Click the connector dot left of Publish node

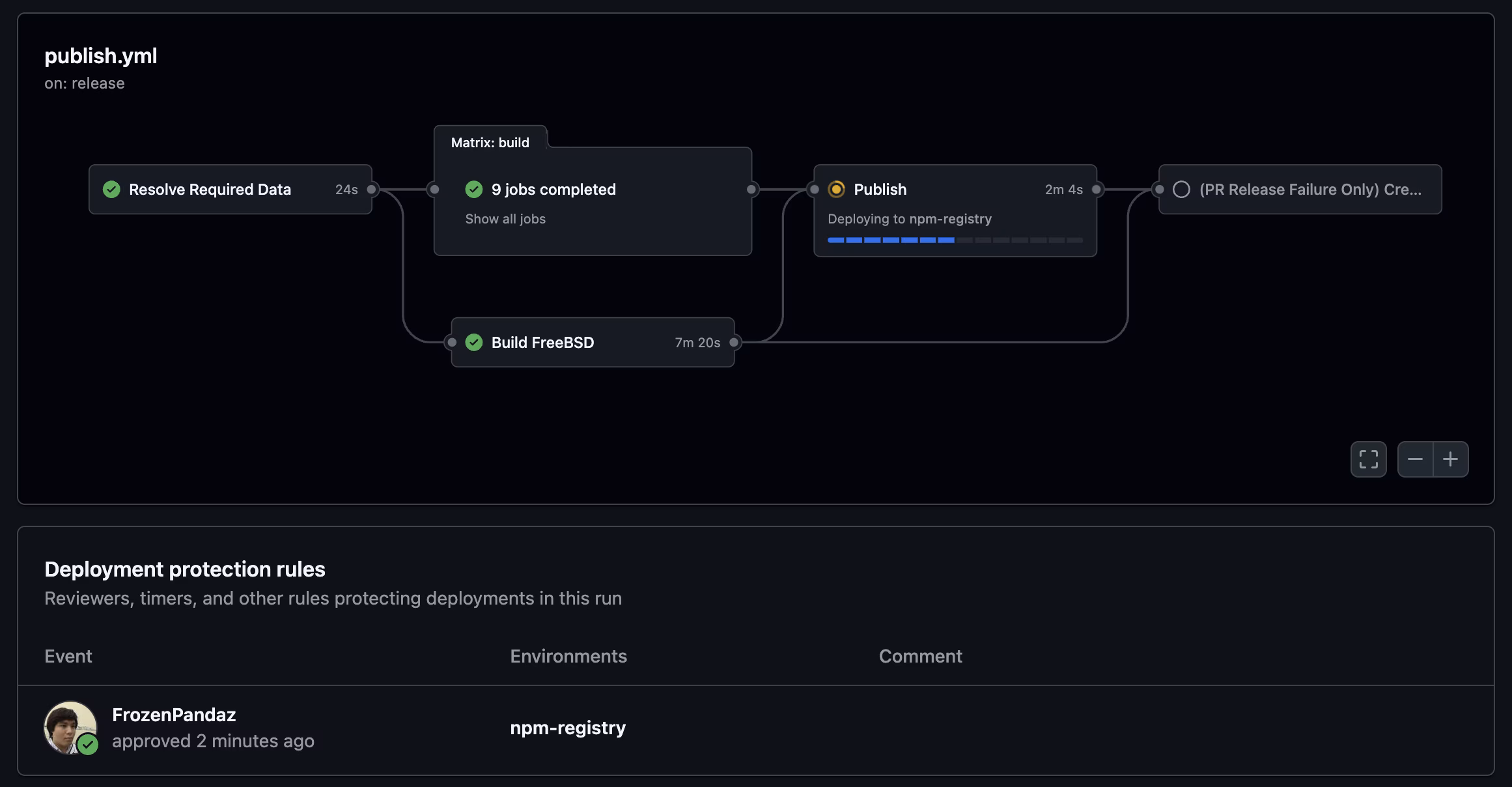pyautogui.click(x=813, y=190)
